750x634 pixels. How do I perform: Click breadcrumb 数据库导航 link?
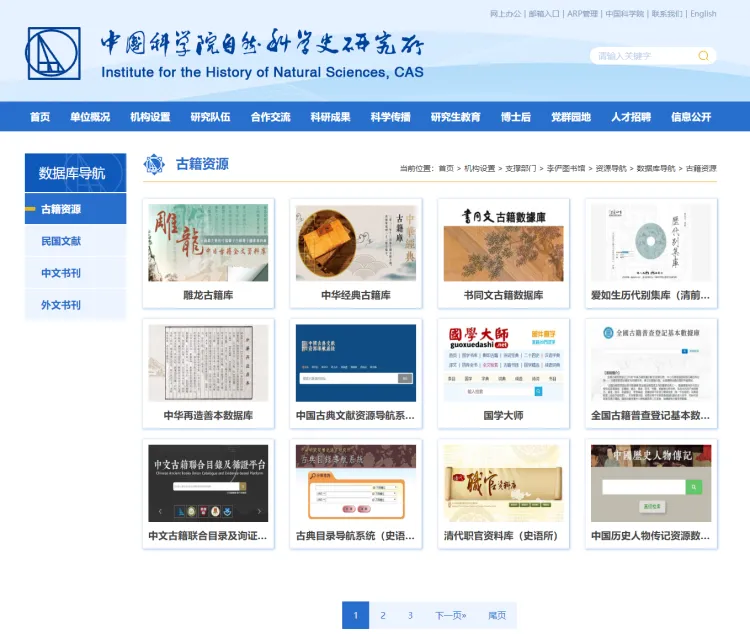656,168
